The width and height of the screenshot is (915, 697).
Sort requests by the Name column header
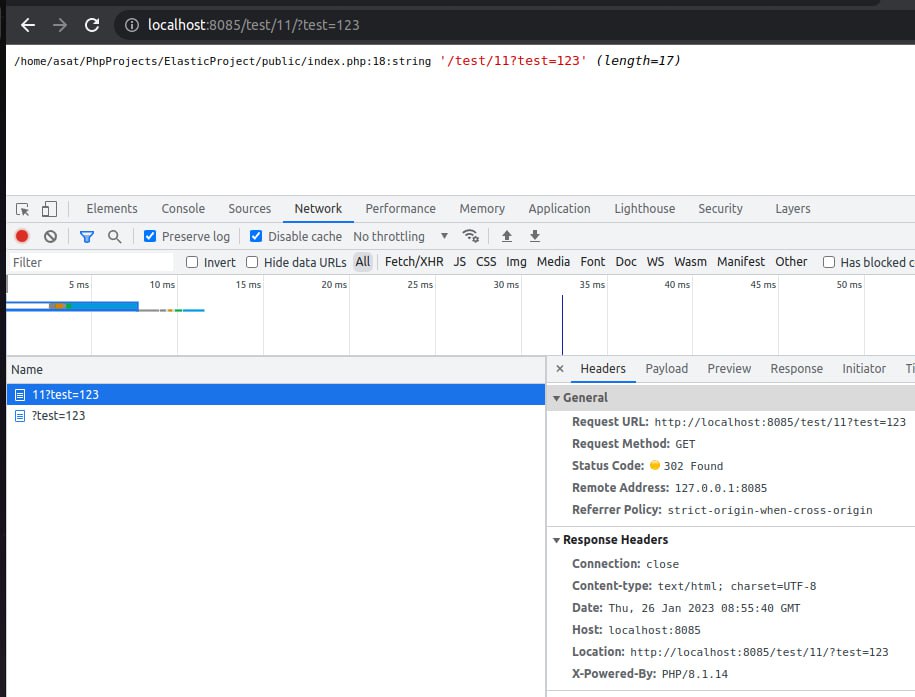click(276, 370)
